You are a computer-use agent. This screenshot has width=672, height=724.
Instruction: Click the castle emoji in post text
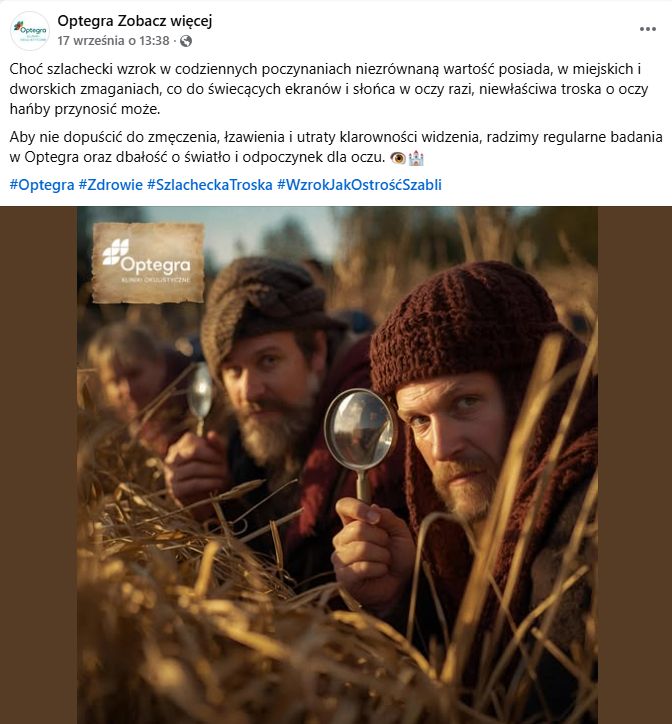(416, 158)
